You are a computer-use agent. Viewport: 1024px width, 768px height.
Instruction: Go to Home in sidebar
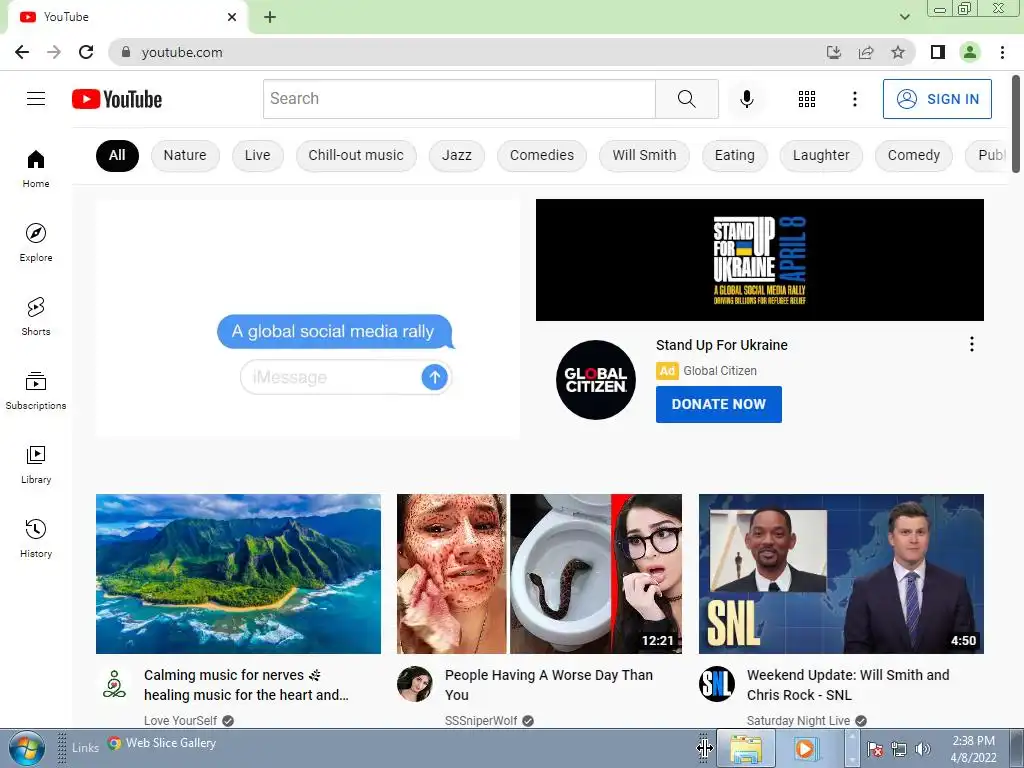pyautogui.click(x=36, y=168)
